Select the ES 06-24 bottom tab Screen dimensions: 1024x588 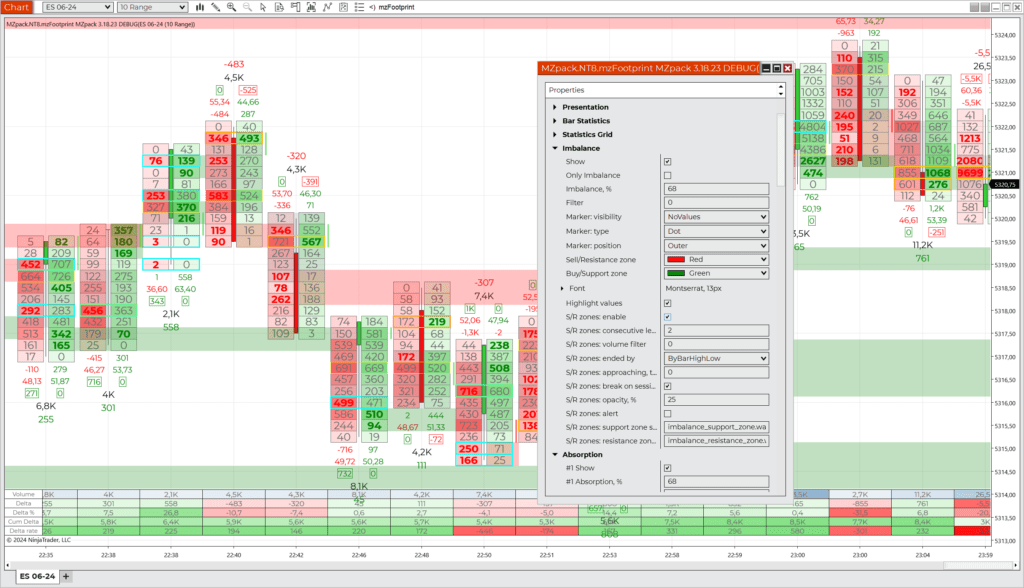click(x=37, y=576)
